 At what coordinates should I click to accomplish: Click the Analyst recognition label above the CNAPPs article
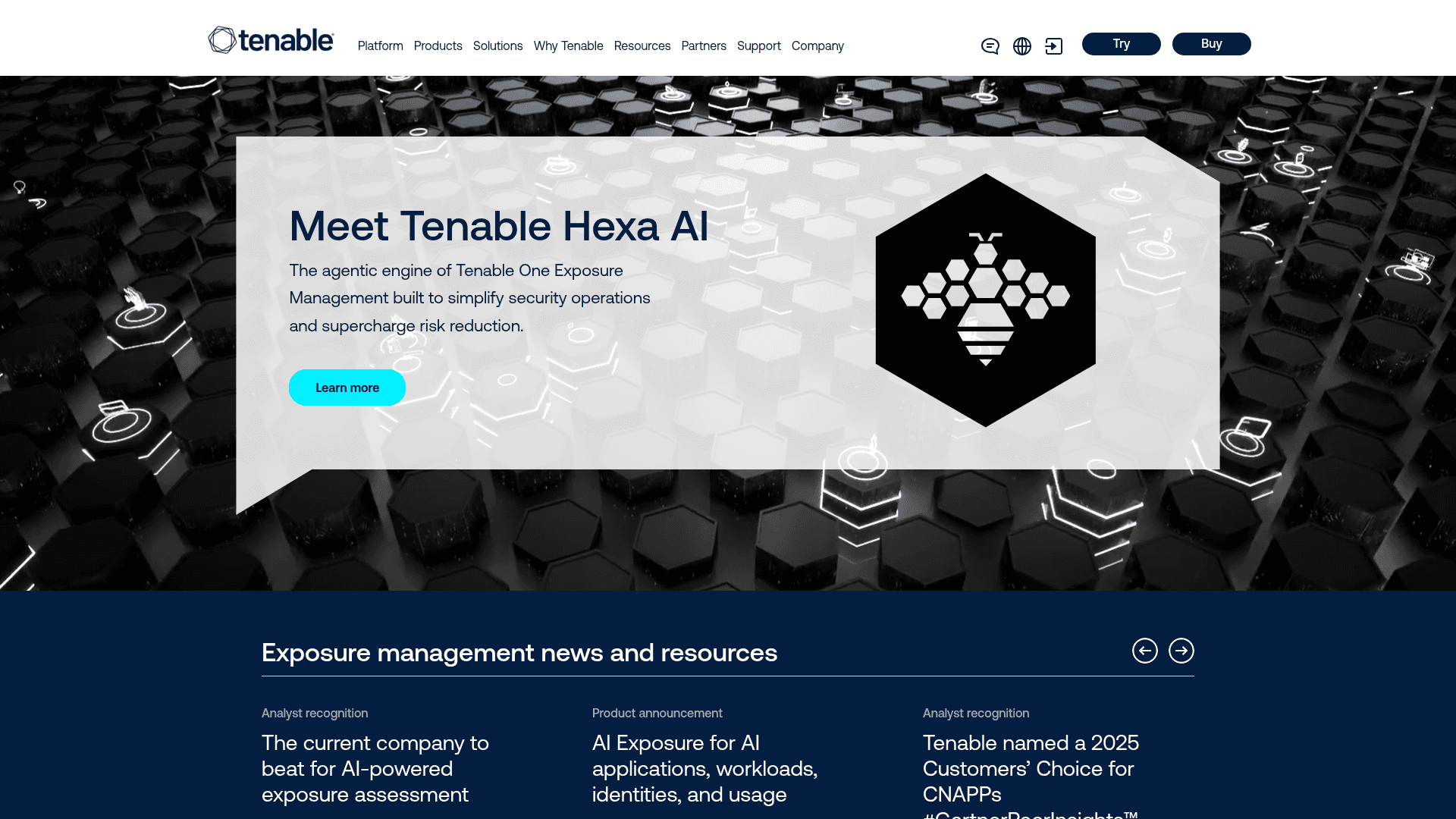(x=976, y=714)
